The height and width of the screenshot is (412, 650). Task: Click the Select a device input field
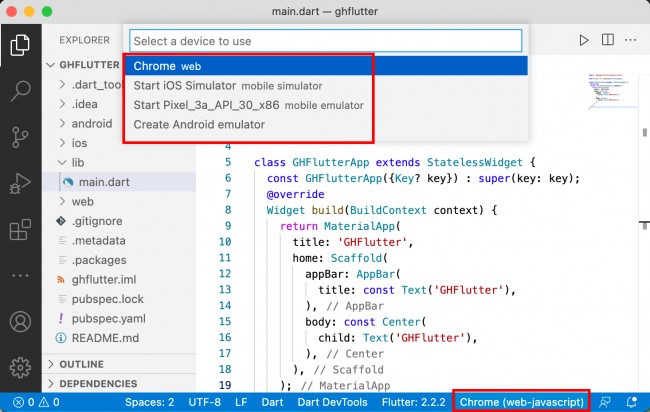[325, 41]
